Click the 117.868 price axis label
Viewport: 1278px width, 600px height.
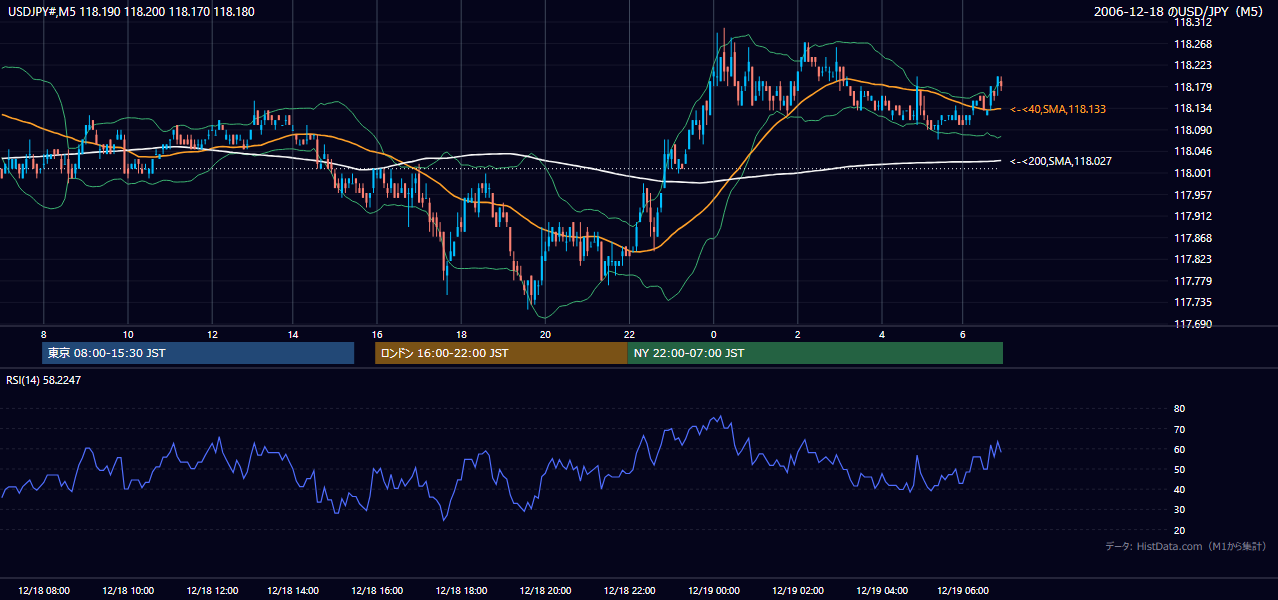[1192, 238]
